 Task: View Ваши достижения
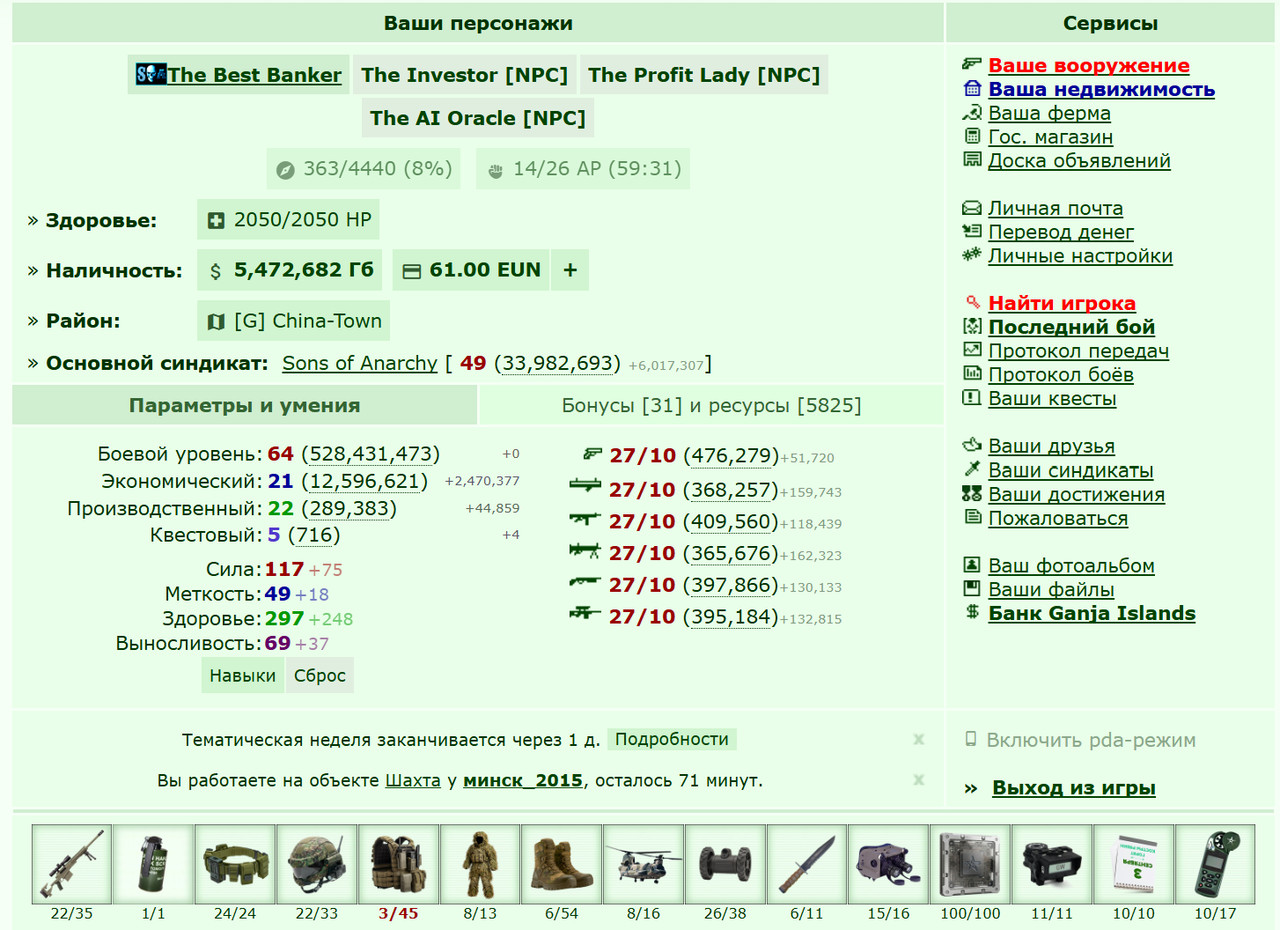click(x=1076, y=494)
